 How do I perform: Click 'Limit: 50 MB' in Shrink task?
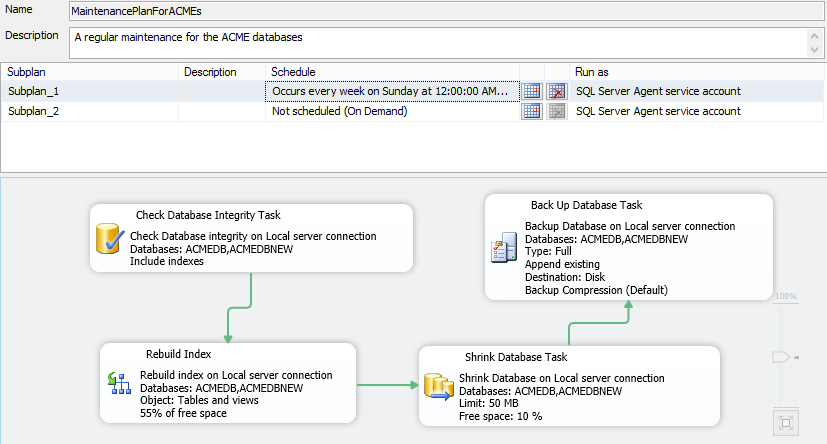coord(488,403)
